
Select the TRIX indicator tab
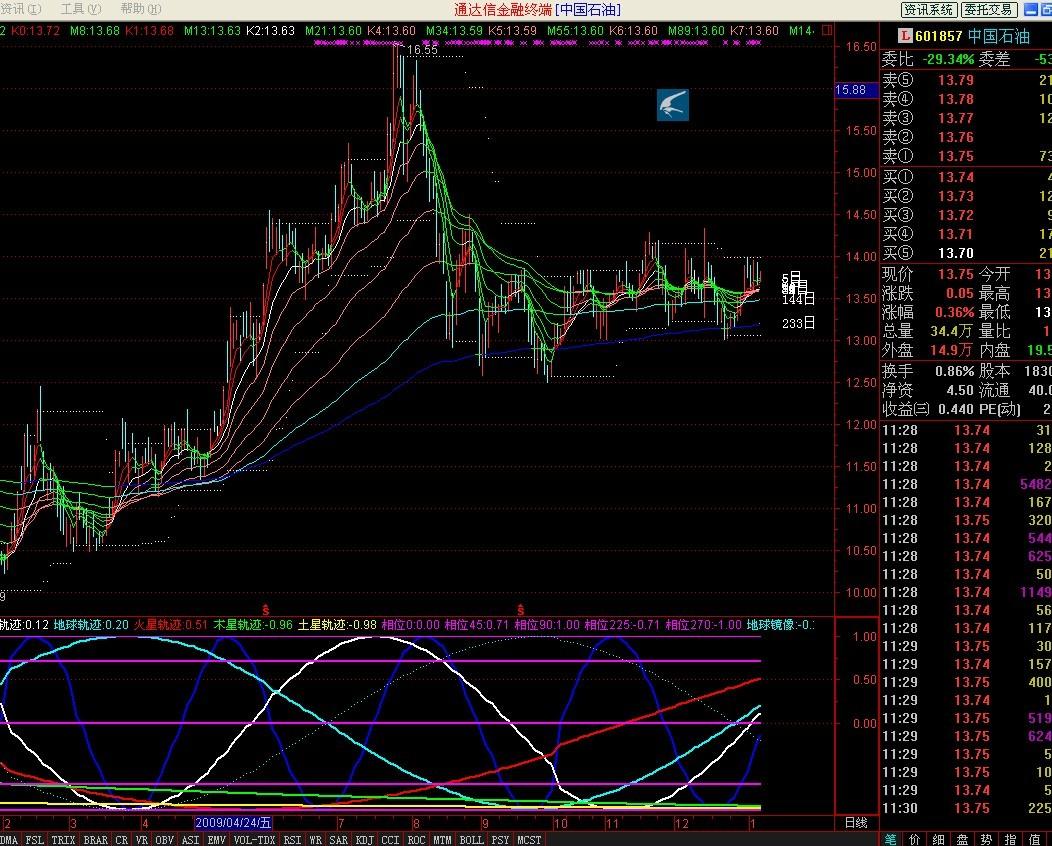[63, 840]
